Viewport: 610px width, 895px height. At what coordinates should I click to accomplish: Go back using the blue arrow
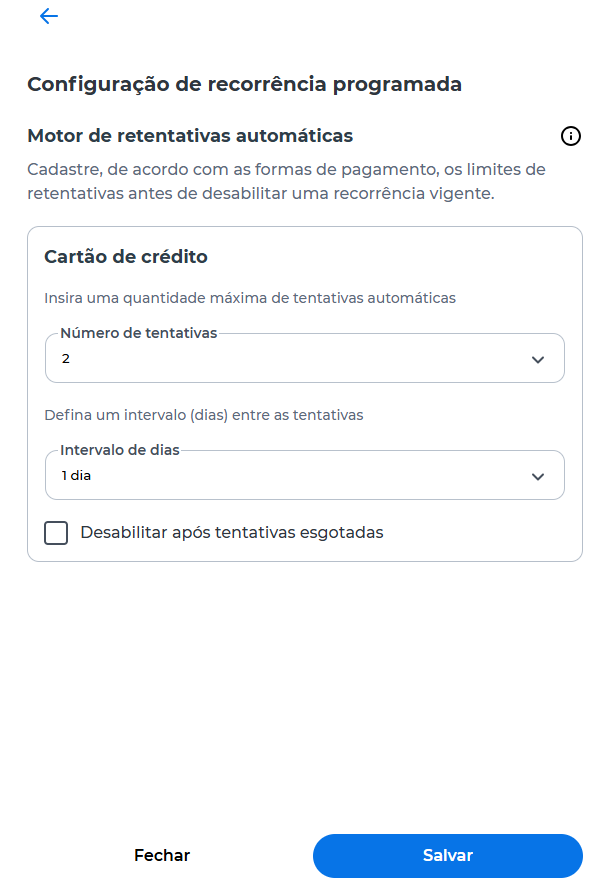(49, 16)
